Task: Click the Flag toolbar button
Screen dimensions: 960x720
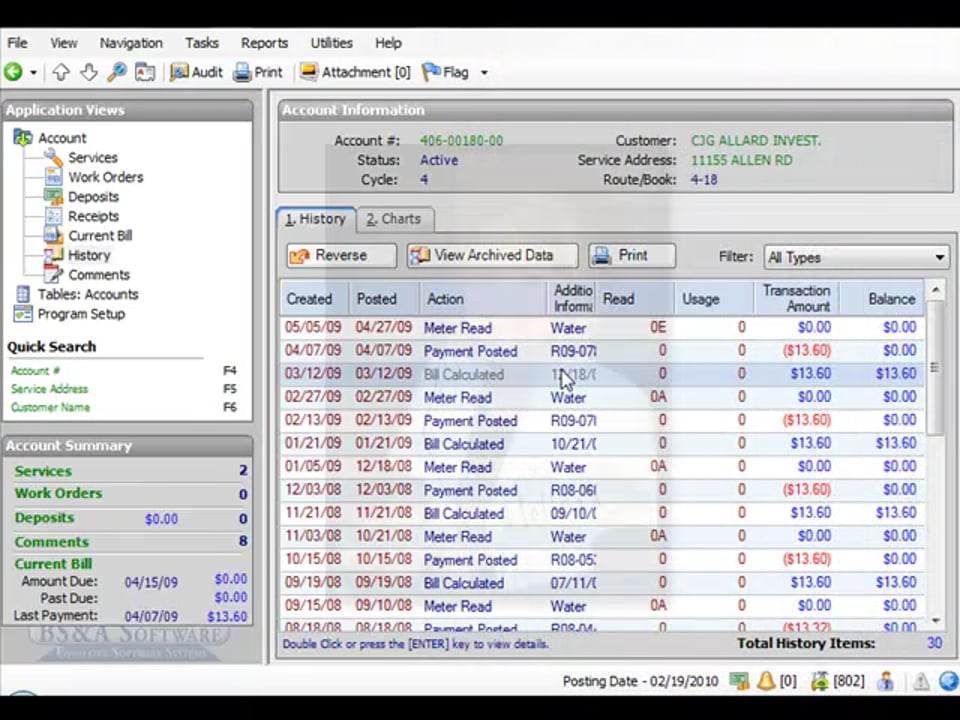Action: (x=446, y=72)
